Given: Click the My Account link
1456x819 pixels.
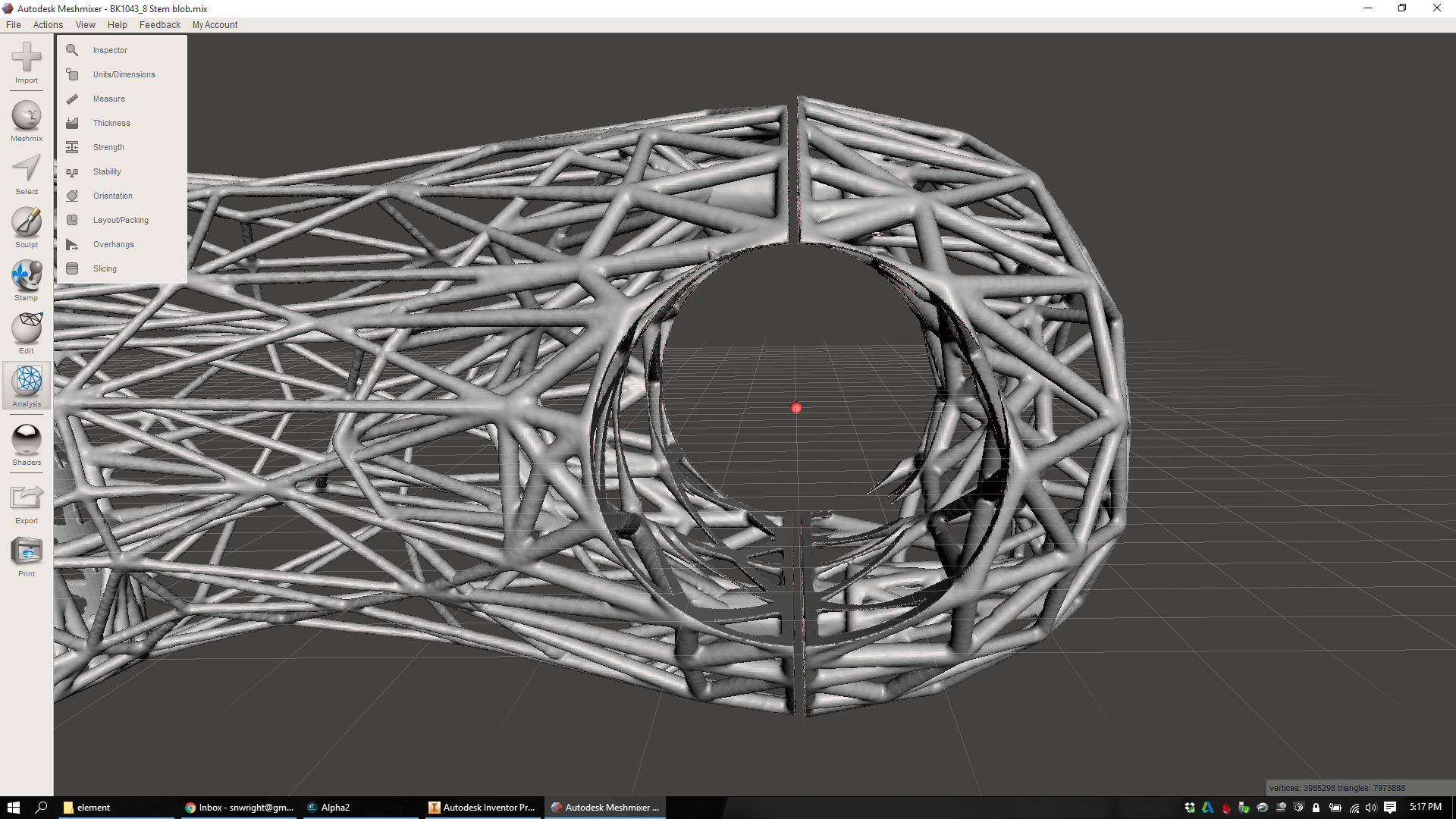Looking at the screenshot, I should point(215,25).
